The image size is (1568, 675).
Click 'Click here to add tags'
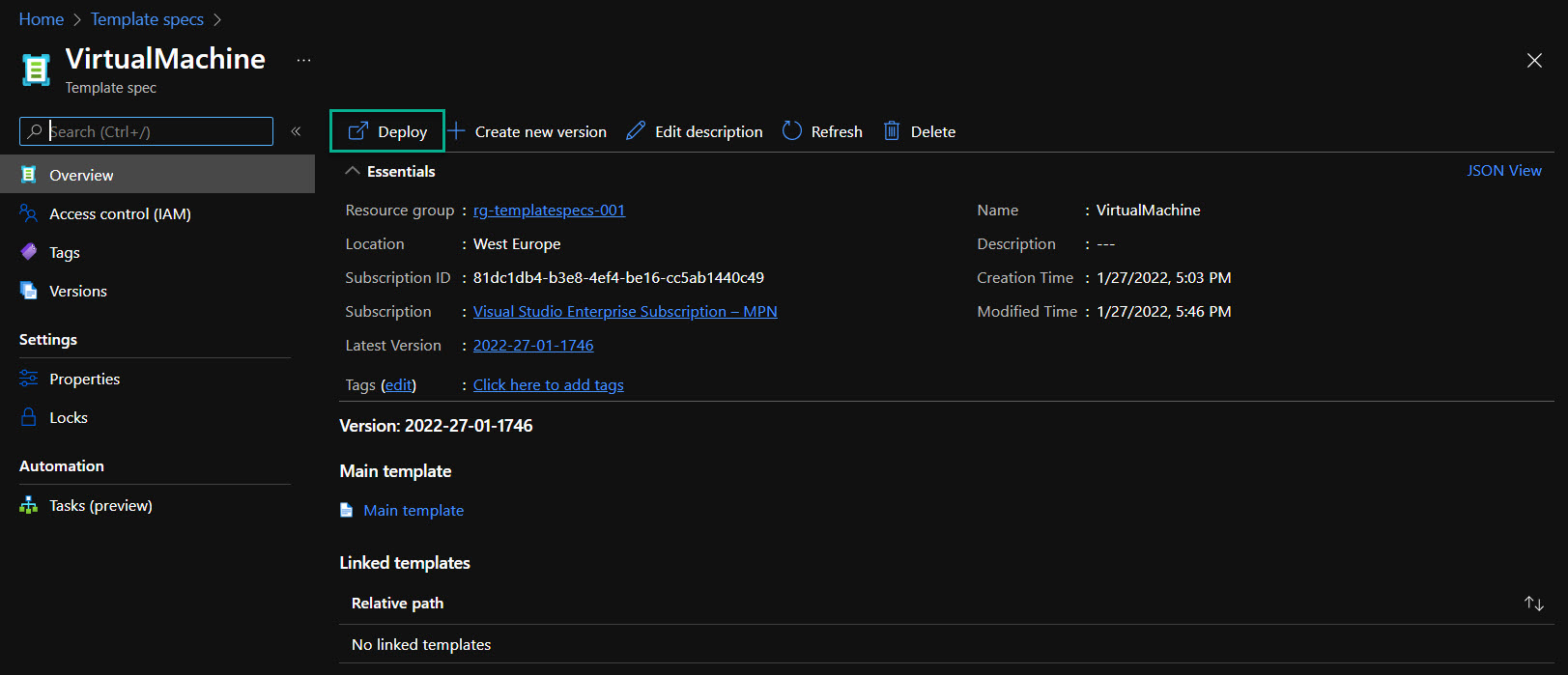pyautogui.click(x=549, y=384)
